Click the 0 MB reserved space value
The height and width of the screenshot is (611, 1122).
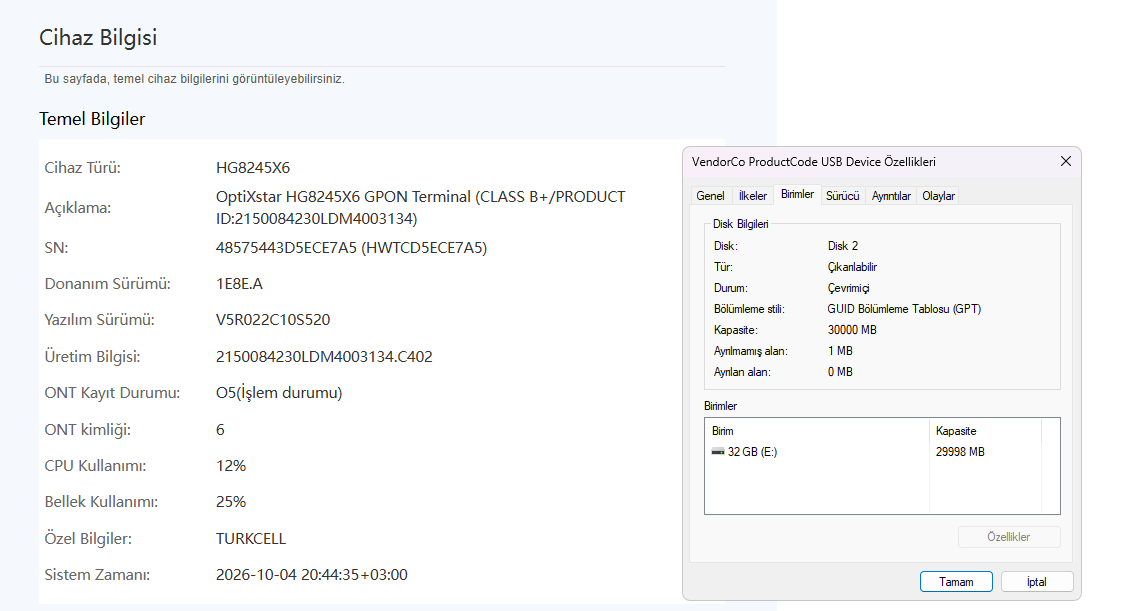pos(840,372)
